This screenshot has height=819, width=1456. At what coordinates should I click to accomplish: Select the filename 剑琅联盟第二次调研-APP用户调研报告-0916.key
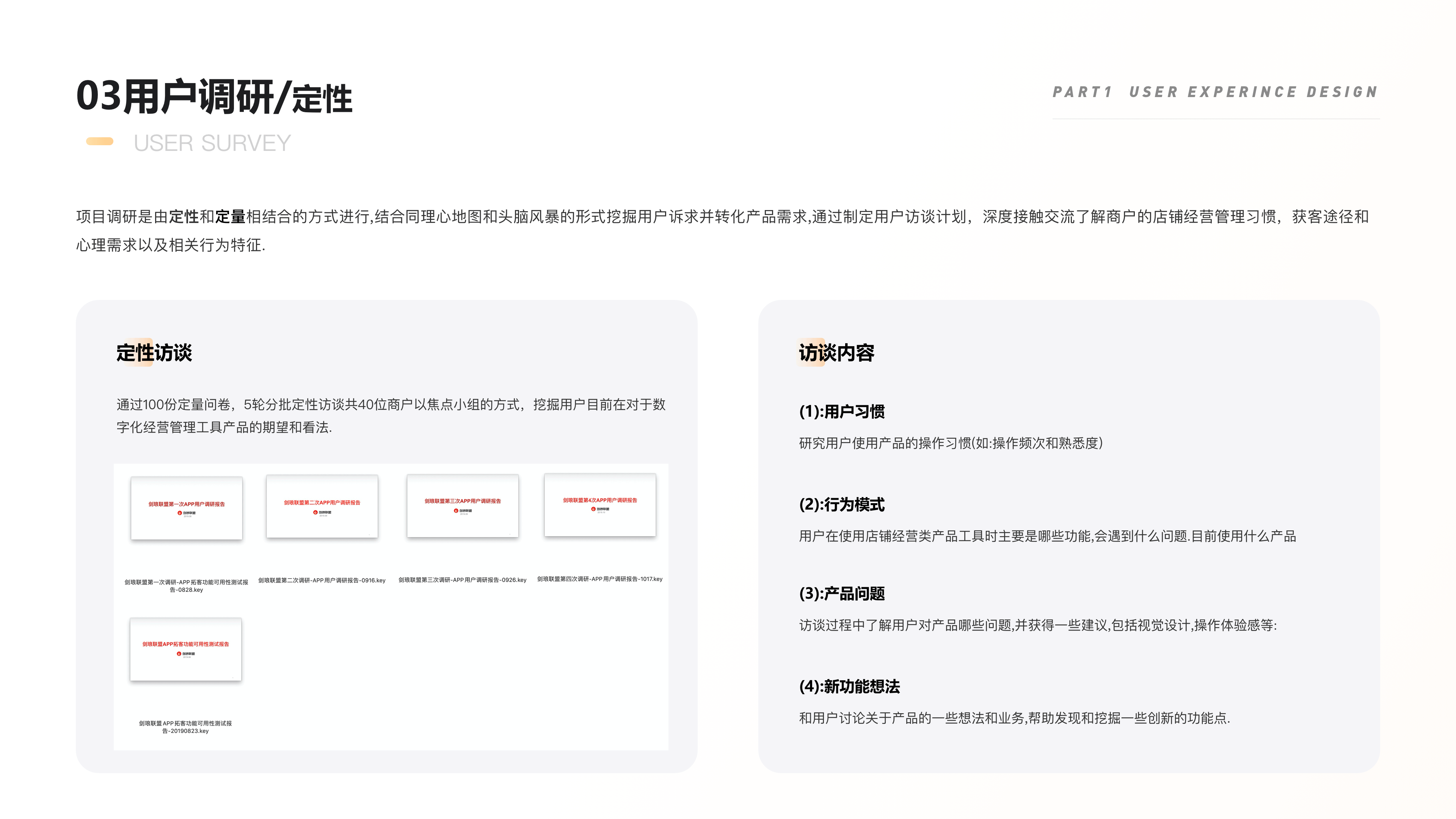[322, 580]
